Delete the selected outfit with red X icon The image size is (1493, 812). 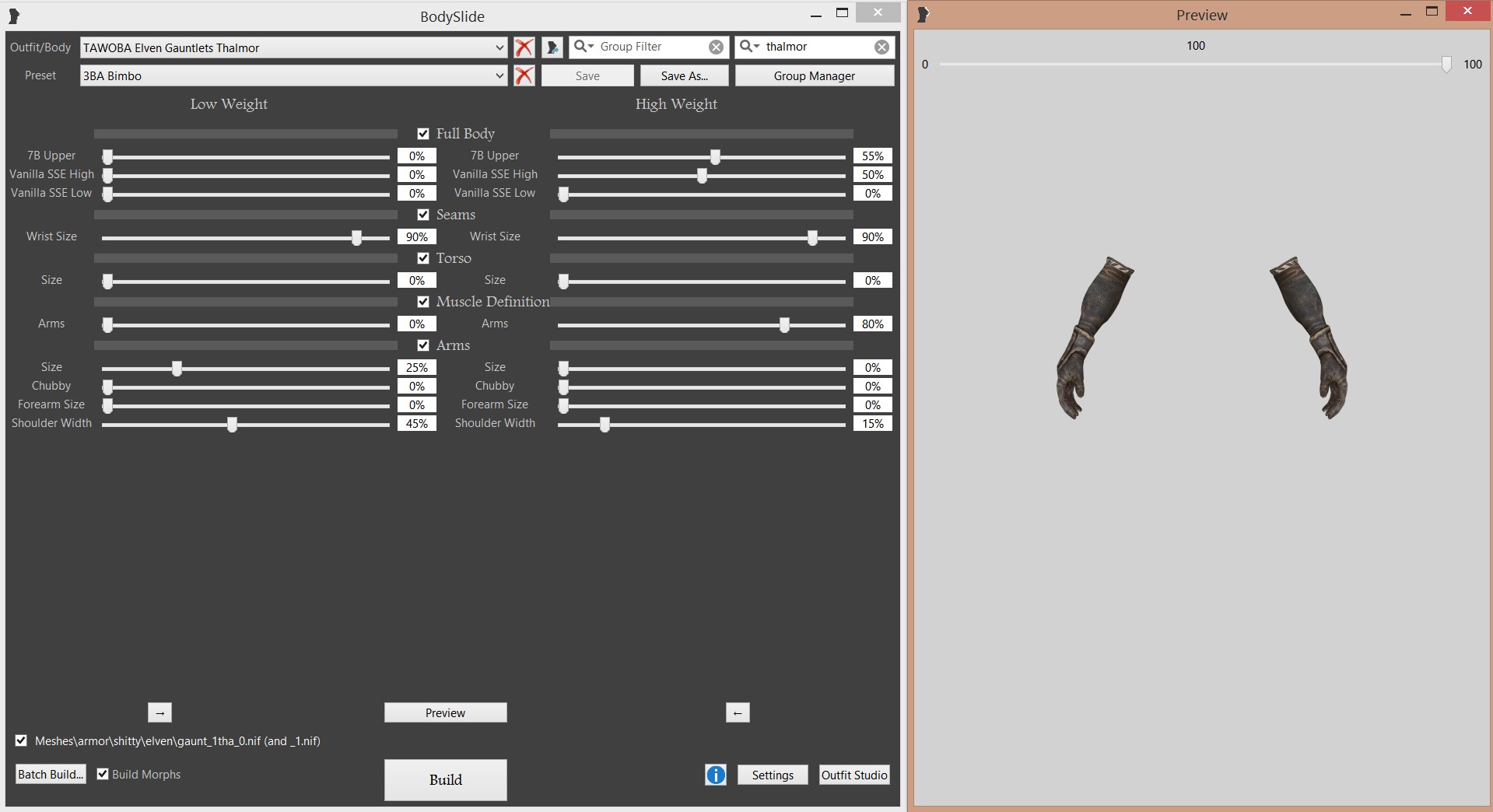(x=524, y=47)
